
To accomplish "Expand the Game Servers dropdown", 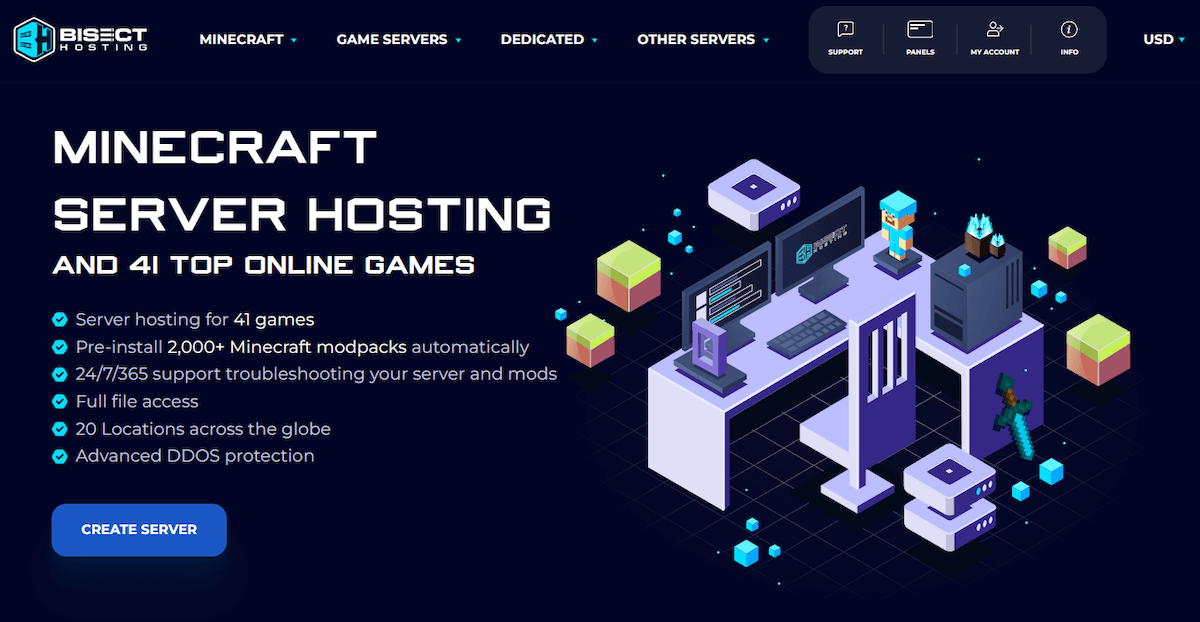I will pyautogui.click(x=398, y=40).
